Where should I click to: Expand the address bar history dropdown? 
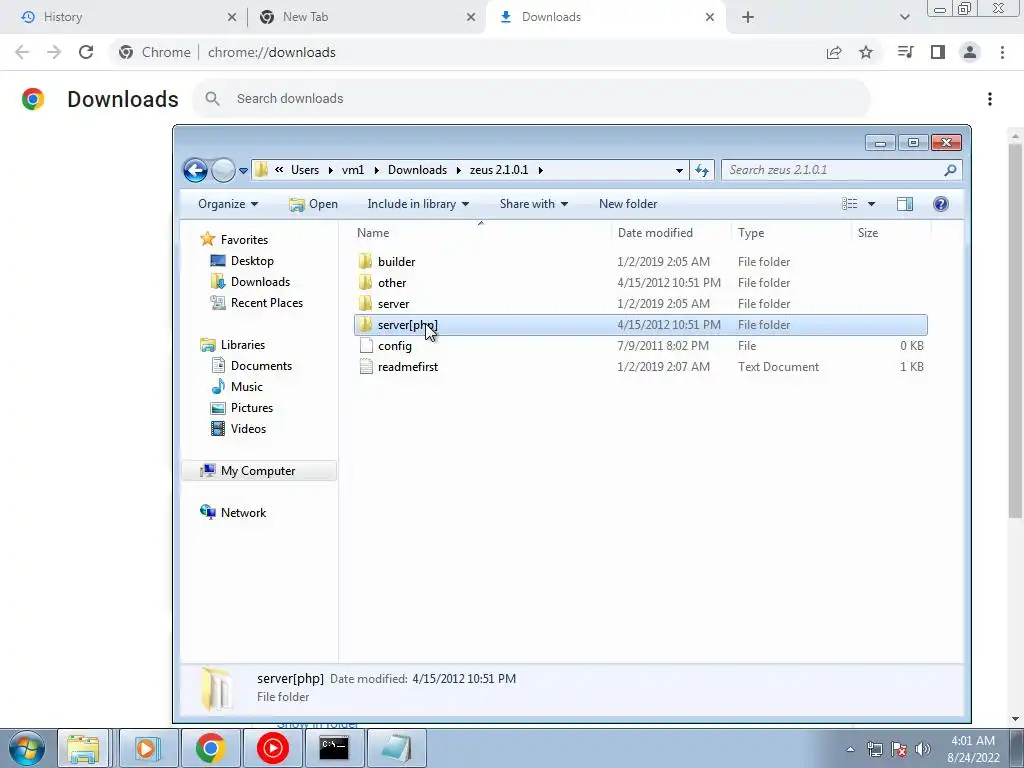point(679,170)
